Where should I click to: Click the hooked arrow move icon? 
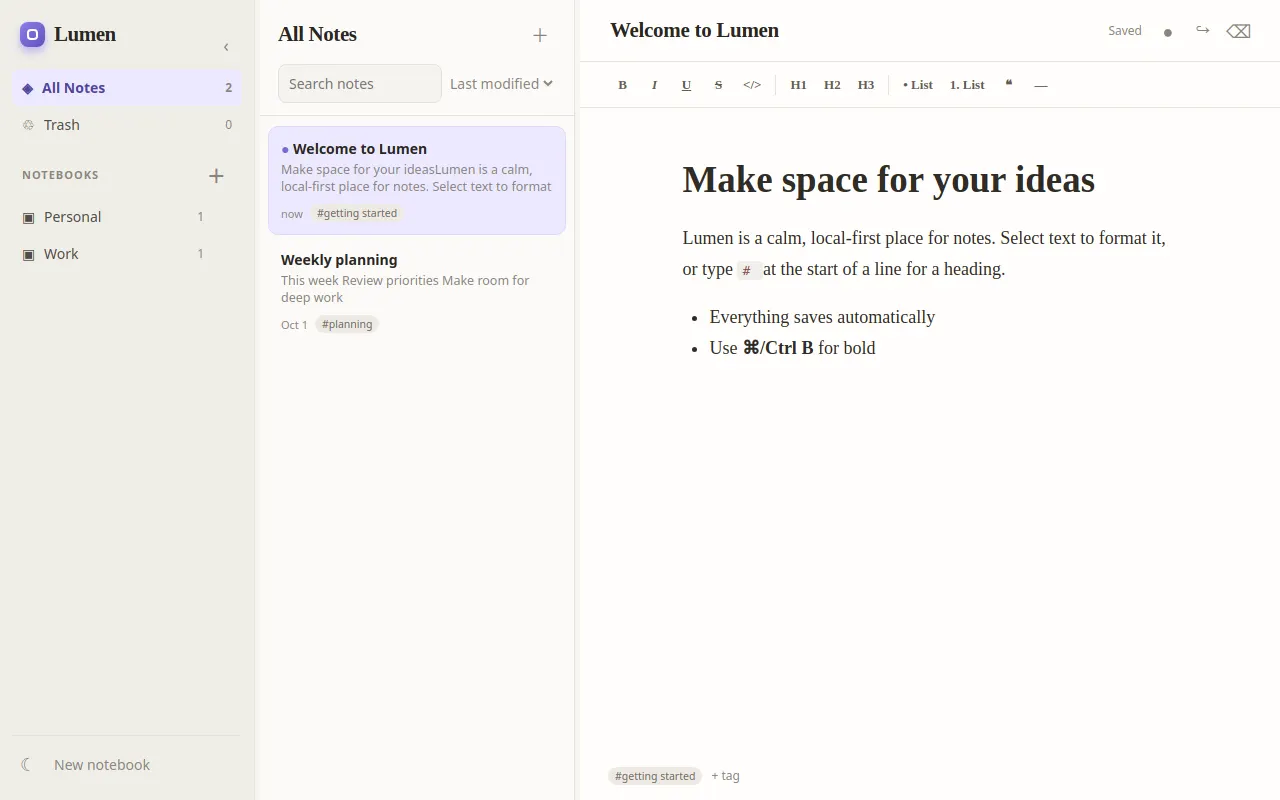coord(1203,31)
